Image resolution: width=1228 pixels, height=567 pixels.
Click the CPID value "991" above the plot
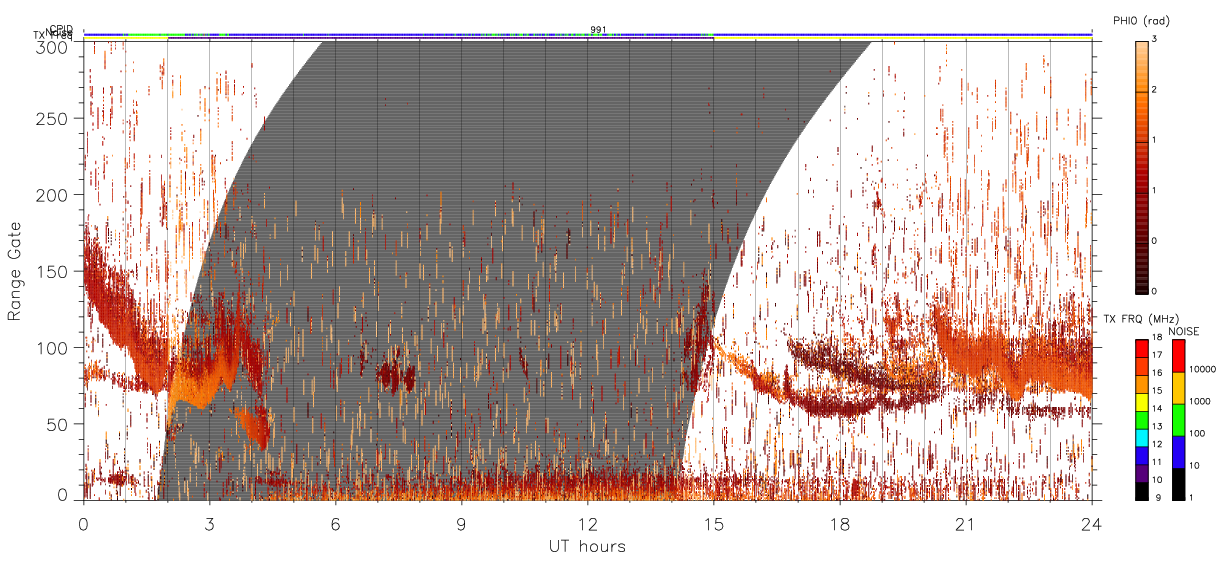(x=598, y=29)
